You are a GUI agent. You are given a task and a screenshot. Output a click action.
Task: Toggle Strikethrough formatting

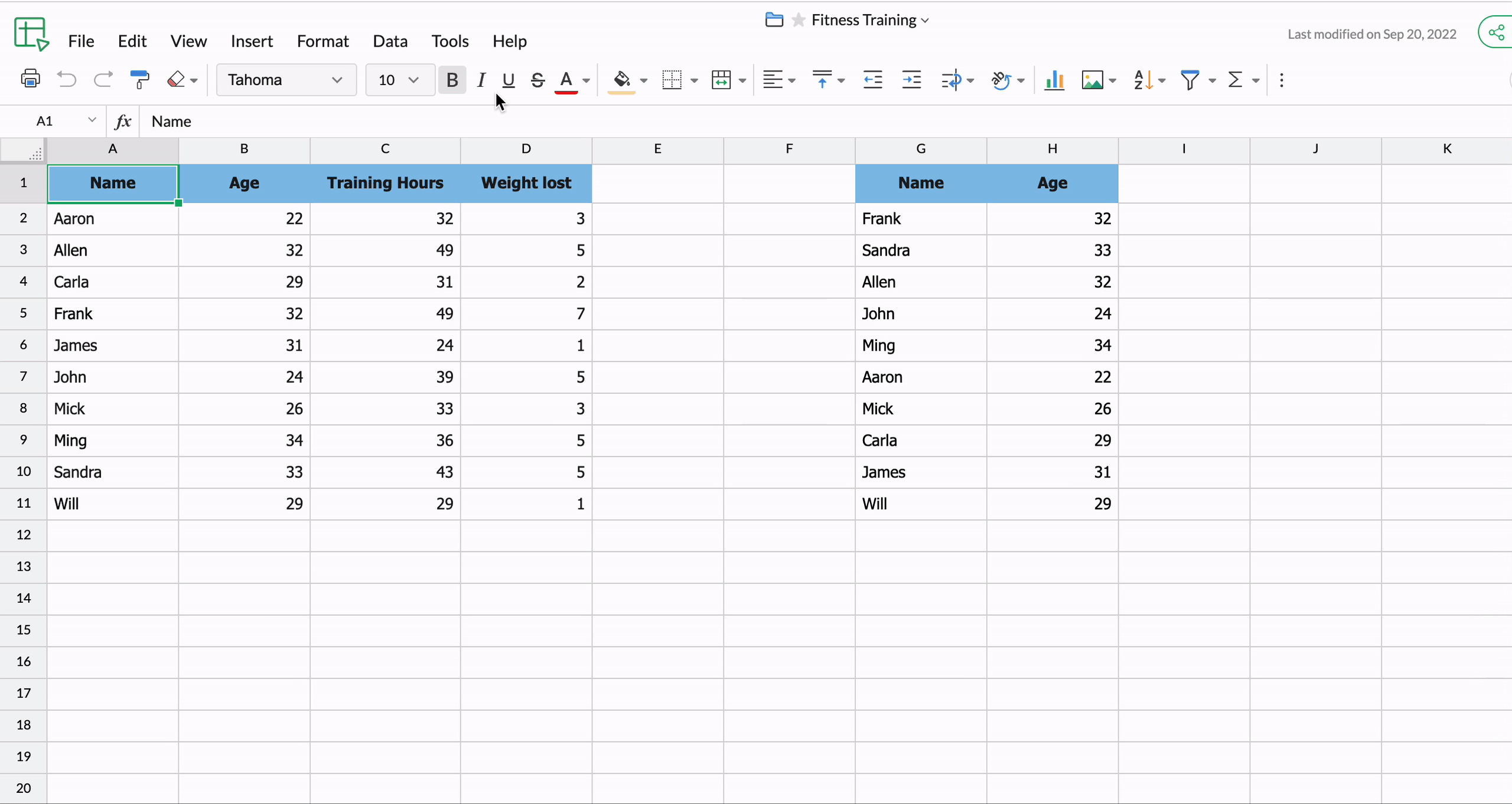[x=537, y=79]
